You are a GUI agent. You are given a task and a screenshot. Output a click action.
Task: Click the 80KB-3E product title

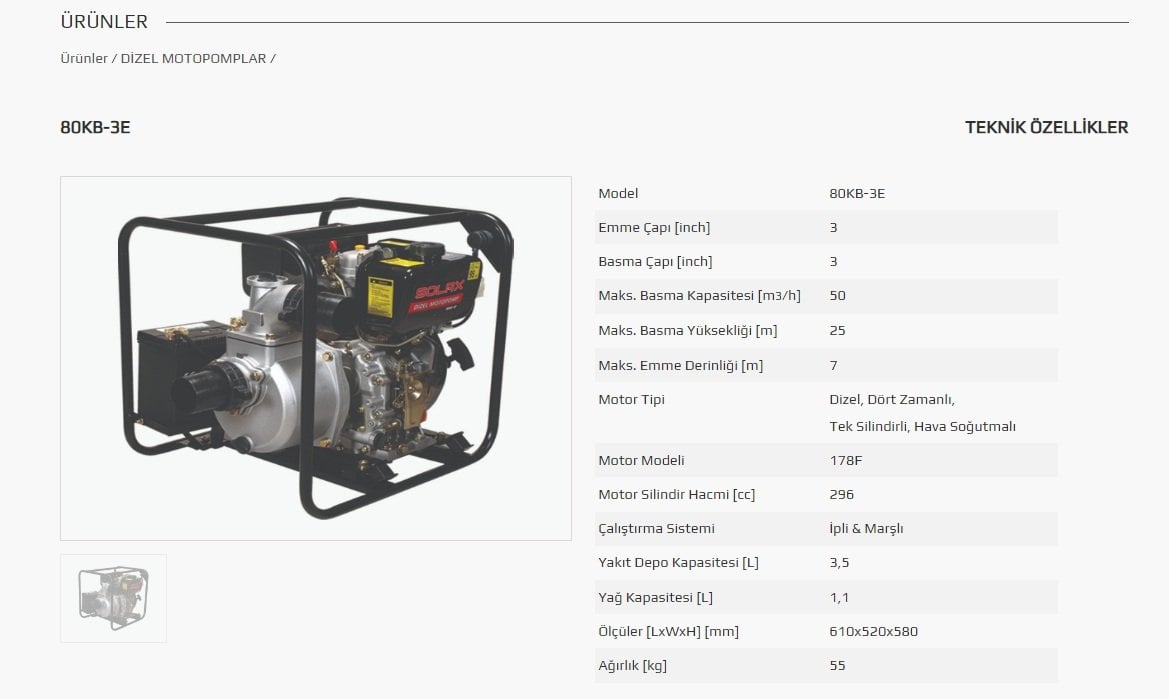pyautogui.click(x=96, y=127)
